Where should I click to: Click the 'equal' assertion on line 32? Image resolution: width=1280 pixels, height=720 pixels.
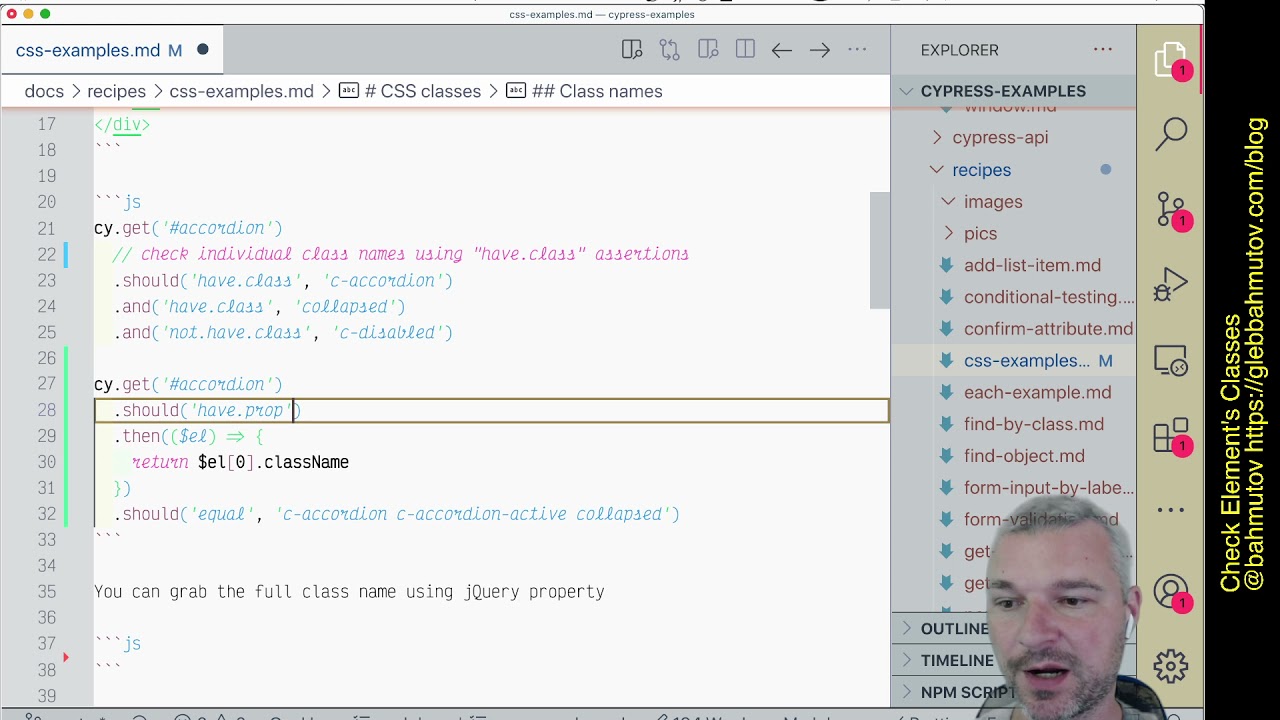(221, 514)
